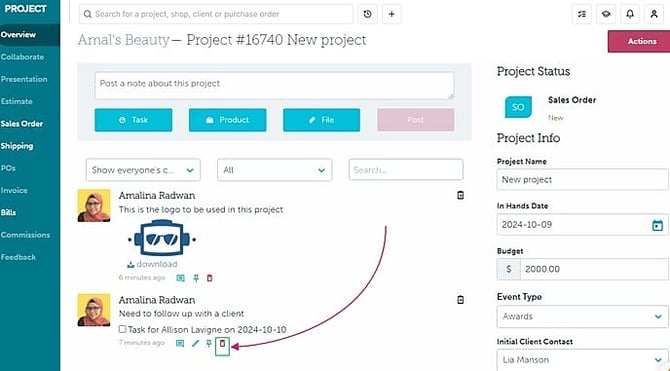Open the In Hands Date calendar picker
670x371 pixels.
point(657,225)
